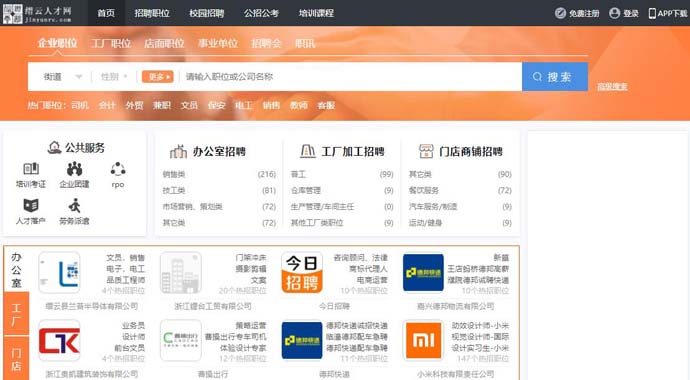The image size is (690, 380).
Task: Open the CTK 浙江贵凯建筑装饰 logo
Action: click(59, 341)
